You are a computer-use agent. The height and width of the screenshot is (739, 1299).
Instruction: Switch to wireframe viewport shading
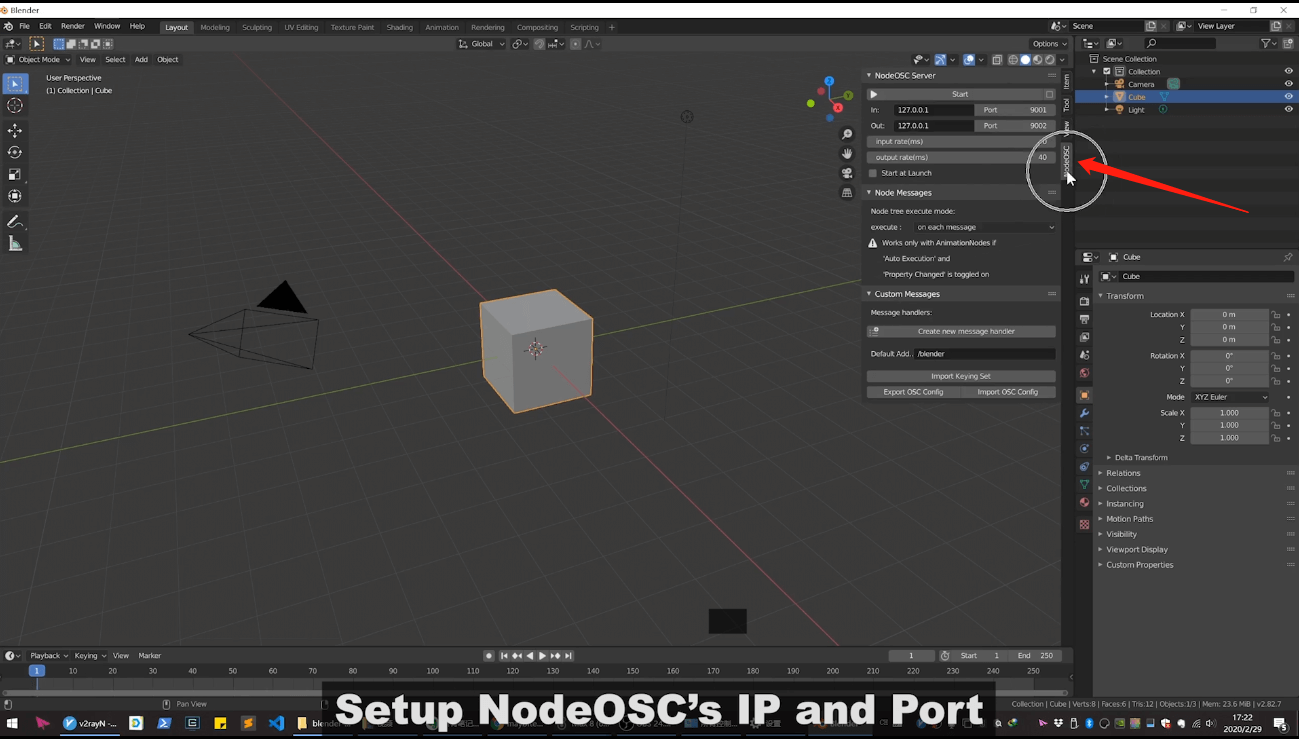click(1013, 60)
